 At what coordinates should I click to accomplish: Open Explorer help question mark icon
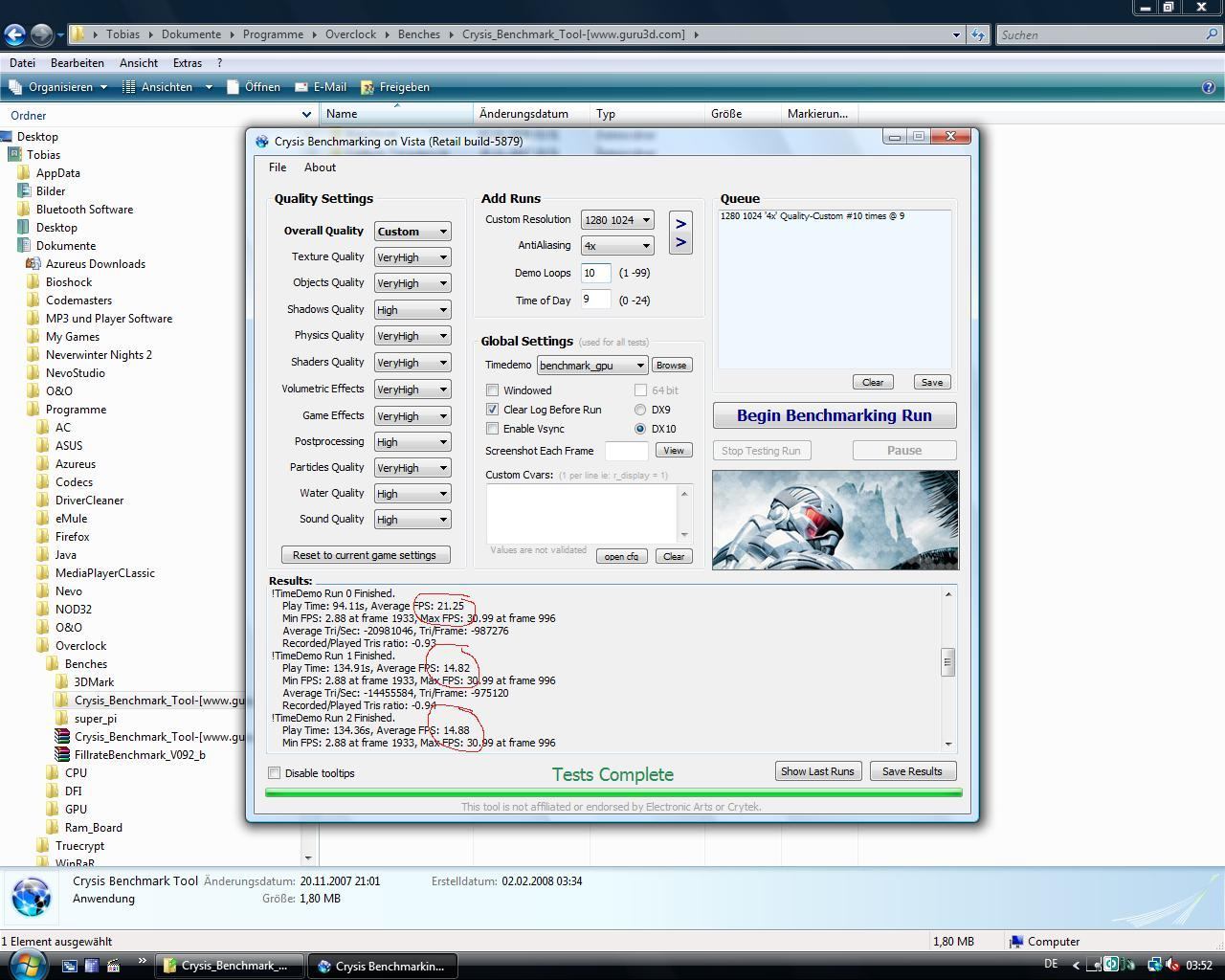pyautogui.click(x=1208, y=87)
